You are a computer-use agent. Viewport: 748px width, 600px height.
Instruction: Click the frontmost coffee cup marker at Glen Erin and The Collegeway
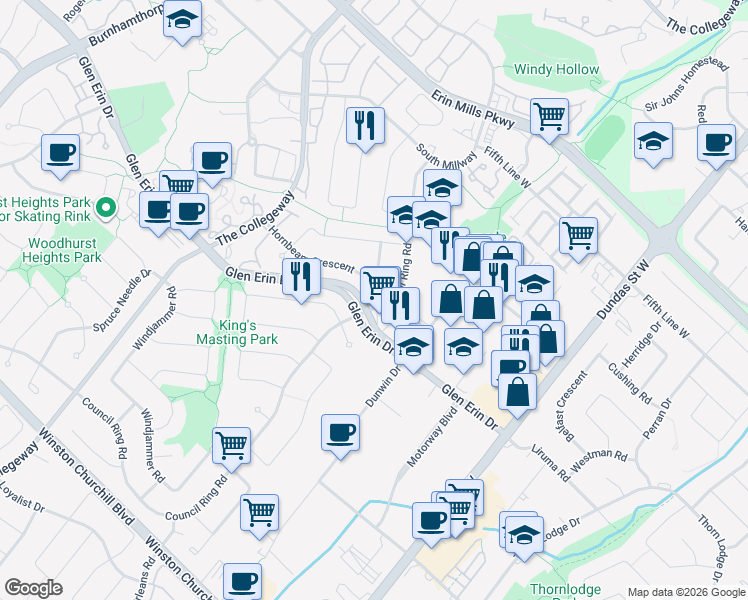point(189,212)
